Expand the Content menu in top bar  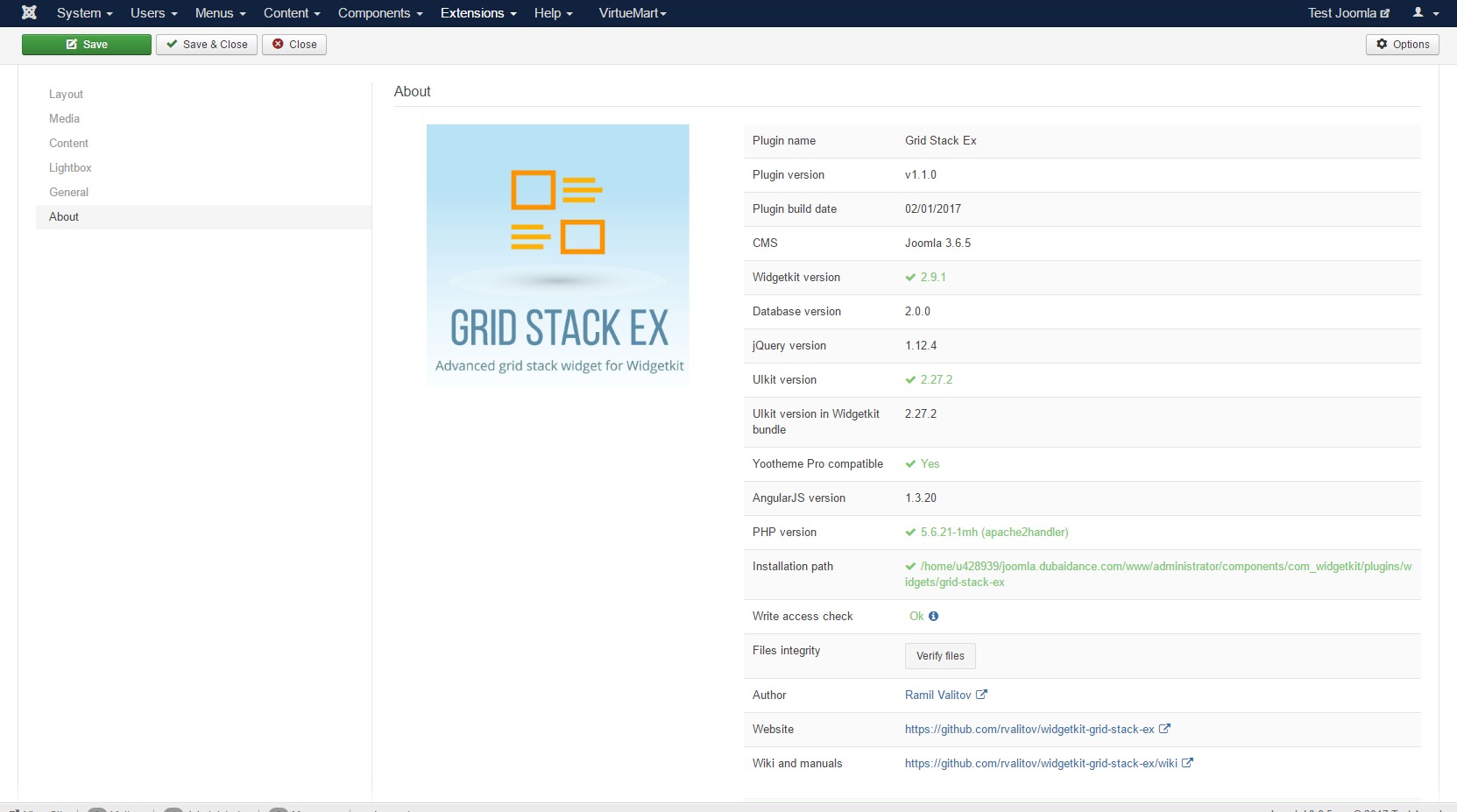292,13
